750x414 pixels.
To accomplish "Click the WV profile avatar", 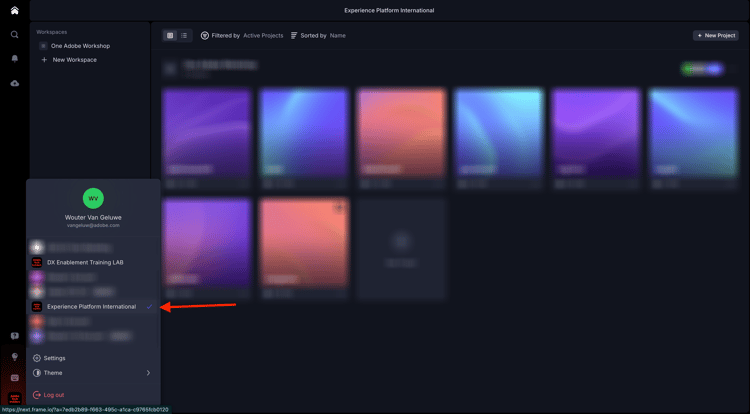I will pyautogui.click(x=93, y=198).
